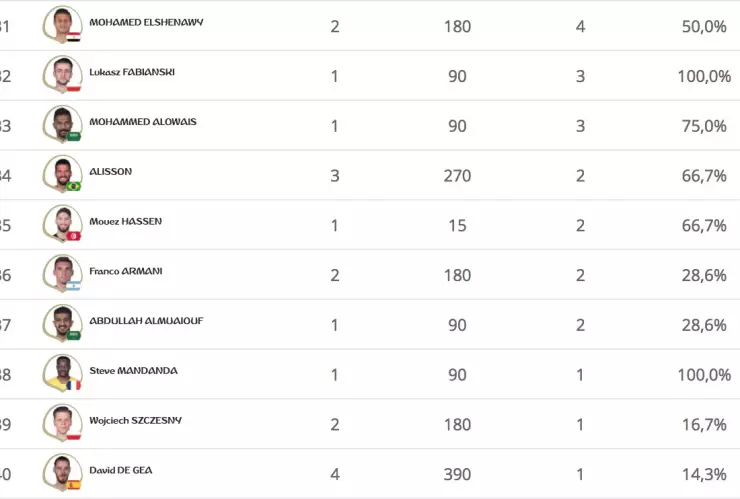Click Lukasz Fabianski's player photo
740x499 pixels.
(x=62, y=74)
